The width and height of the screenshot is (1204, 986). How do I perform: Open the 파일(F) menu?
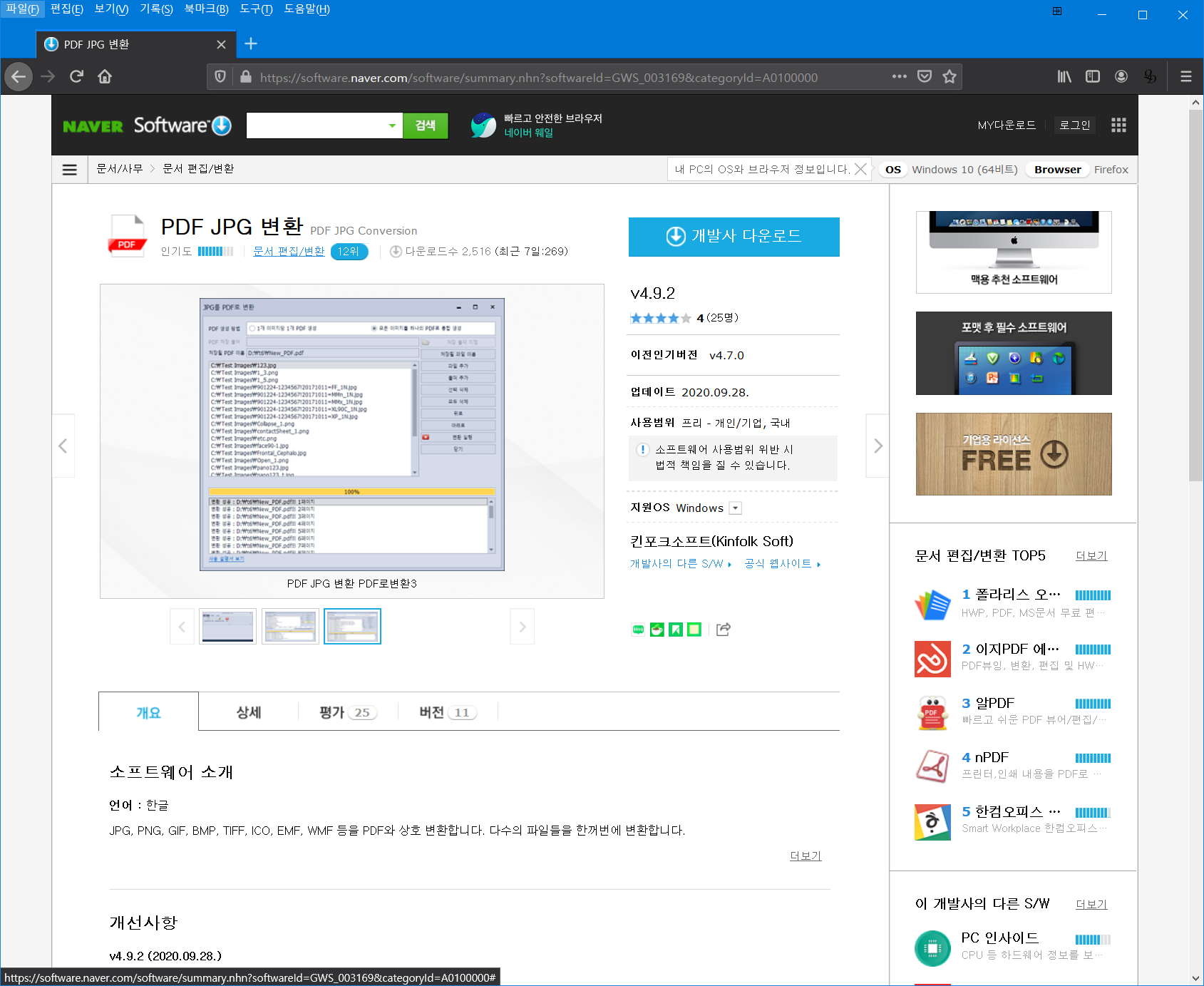coord(22,9)
